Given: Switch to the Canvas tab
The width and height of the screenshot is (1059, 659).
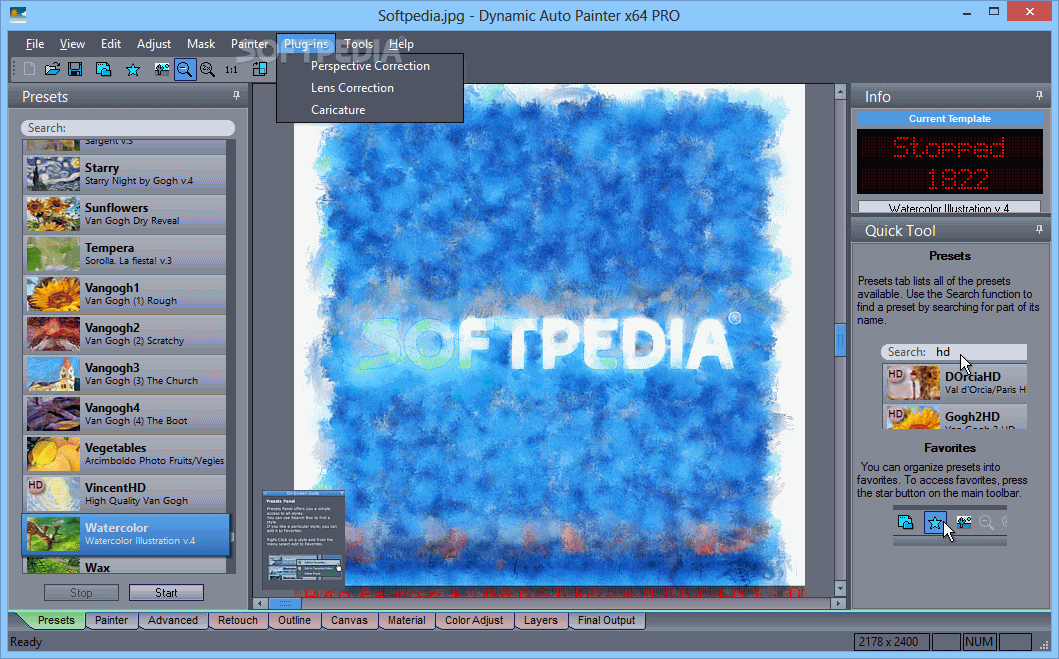Looking at the screenshot, I should tap(349, 620).
